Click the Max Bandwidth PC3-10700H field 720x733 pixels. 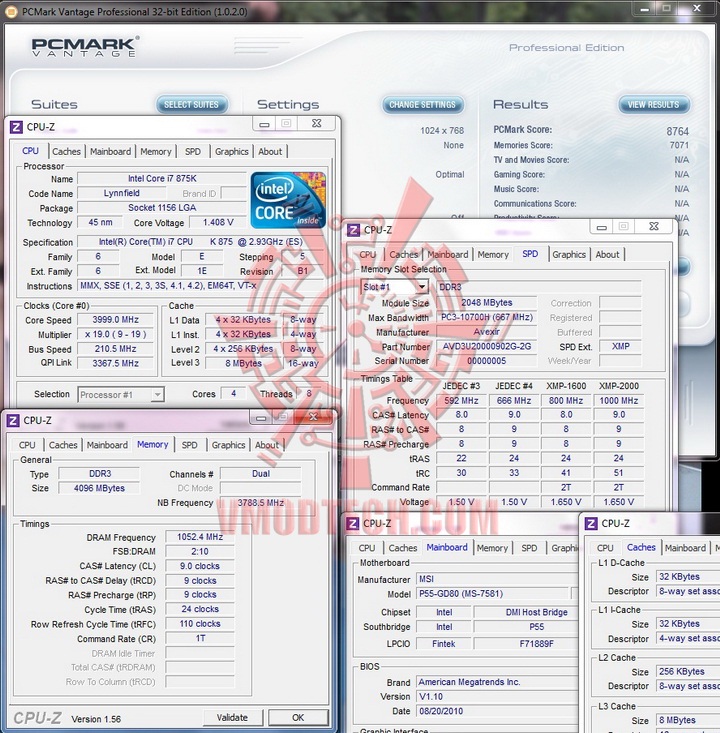pyautogui.click(x=486, y=317)
